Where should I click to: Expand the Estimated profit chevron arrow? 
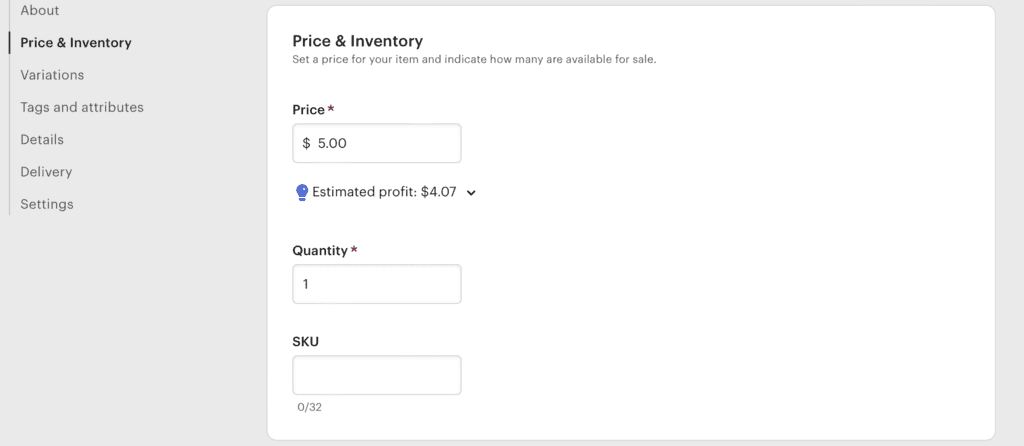pyautogui.click(x=472, y=193)
